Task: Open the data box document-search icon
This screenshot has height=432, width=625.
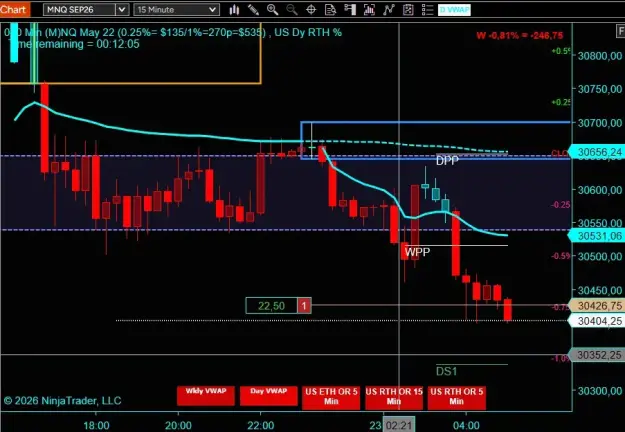Action: tap(330, 10)
